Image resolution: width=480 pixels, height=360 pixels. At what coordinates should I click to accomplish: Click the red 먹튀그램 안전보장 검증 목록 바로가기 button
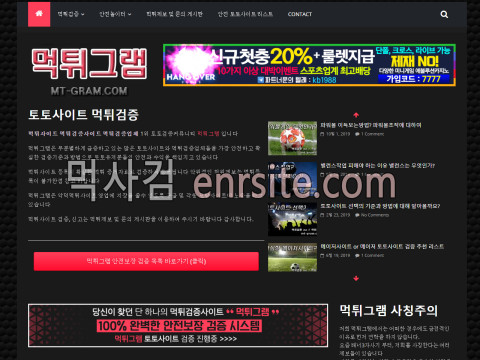click(146, 261)
